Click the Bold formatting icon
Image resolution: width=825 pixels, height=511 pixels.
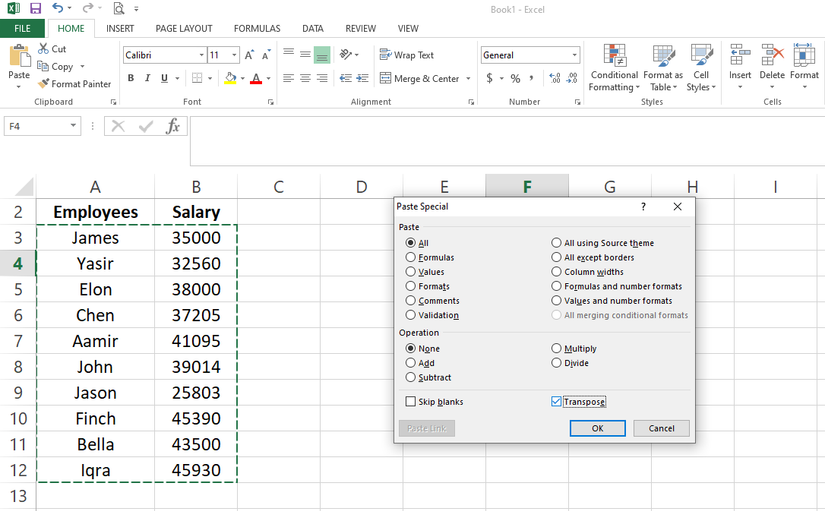(131, 78)
